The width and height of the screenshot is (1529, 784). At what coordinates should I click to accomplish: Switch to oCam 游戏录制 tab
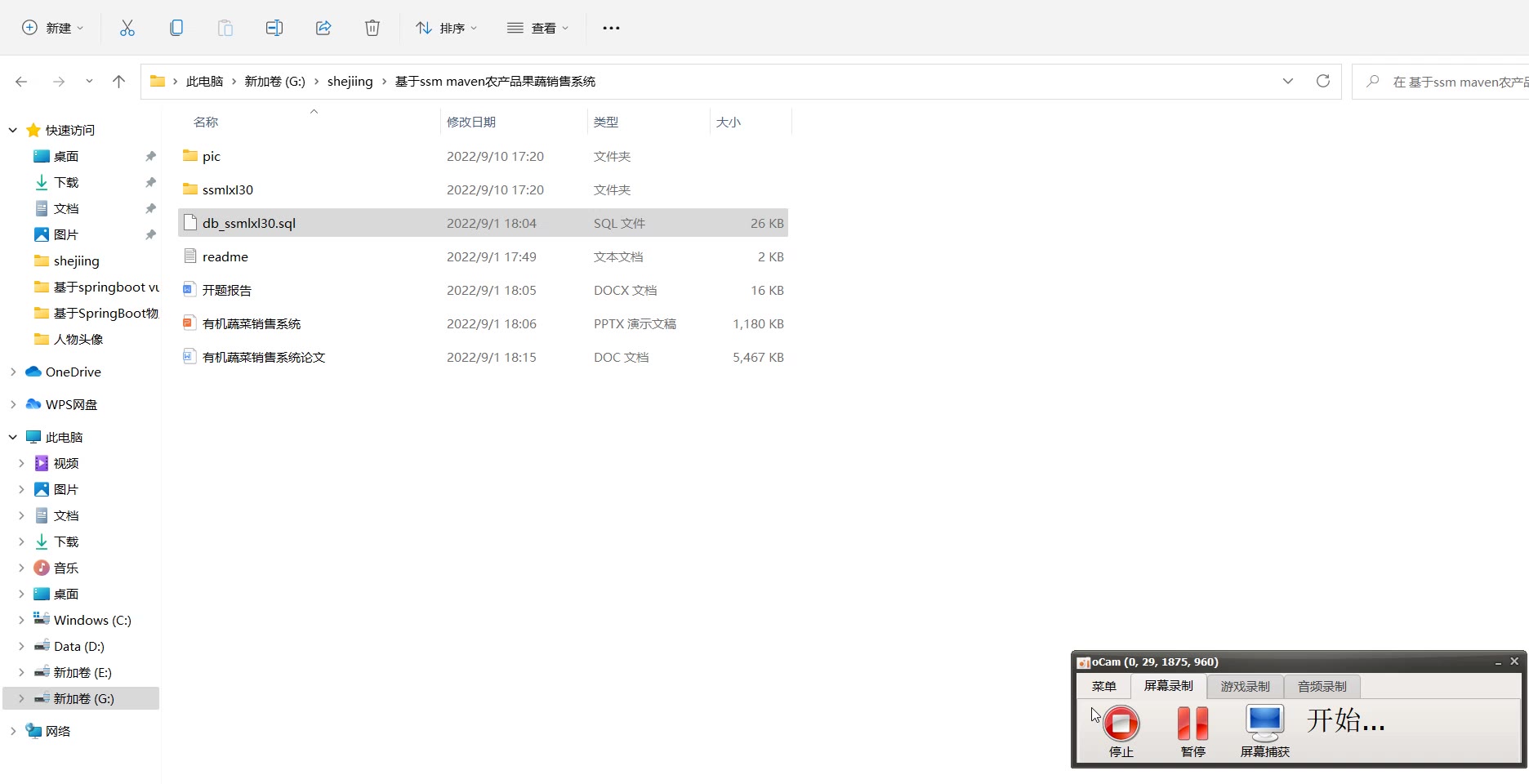(x=1245, y=686)
